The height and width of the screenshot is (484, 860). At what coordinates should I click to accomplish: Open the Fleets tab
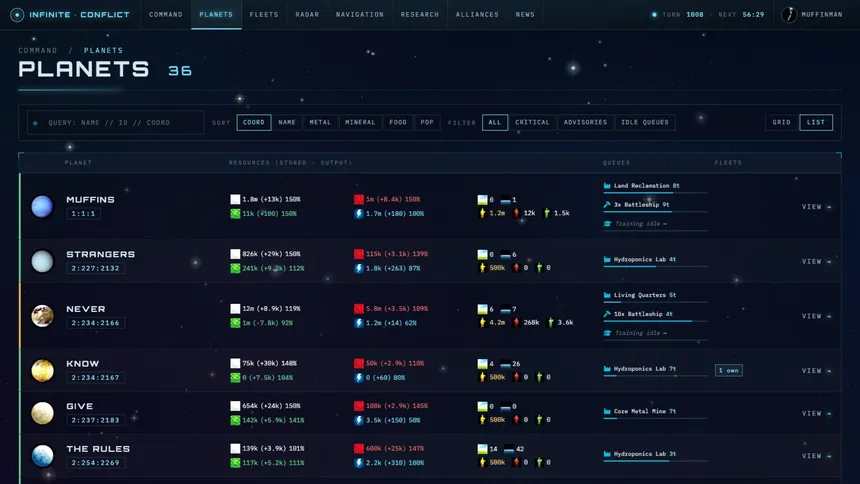(264, 15)
